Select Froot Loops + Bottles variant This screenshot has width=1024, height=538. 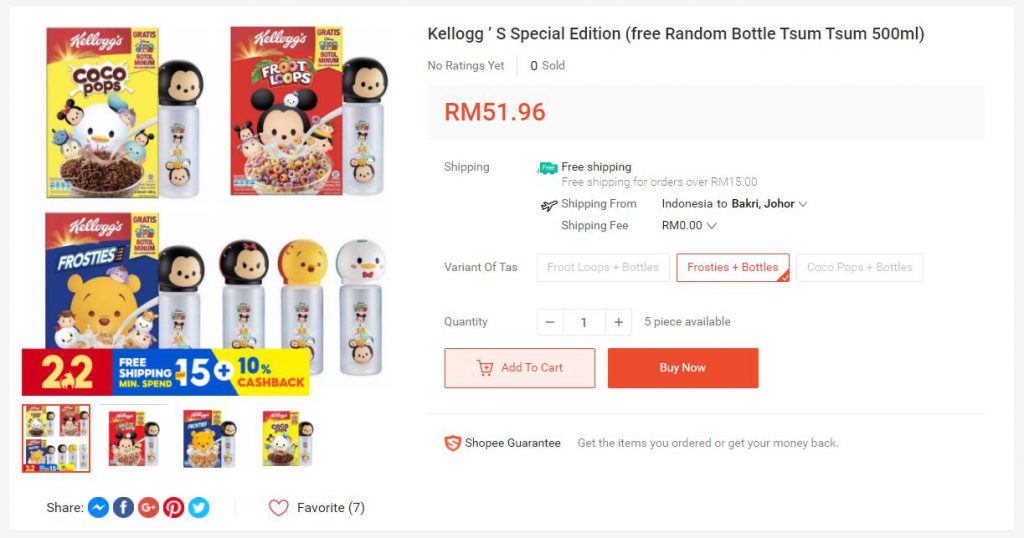(602, 267)
